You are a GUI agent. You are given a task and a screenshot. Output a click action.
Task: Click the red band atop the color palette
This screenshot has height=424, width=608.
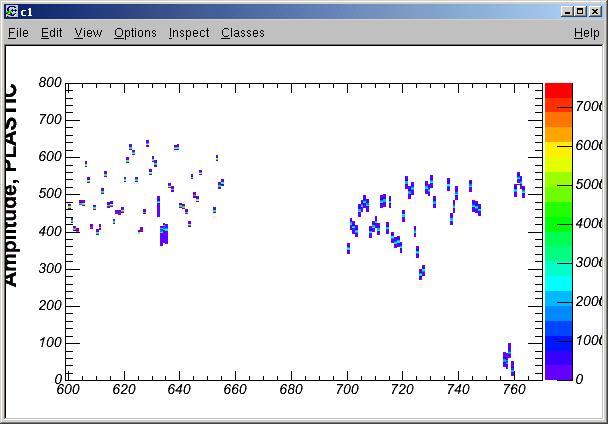tap(559, 90)
